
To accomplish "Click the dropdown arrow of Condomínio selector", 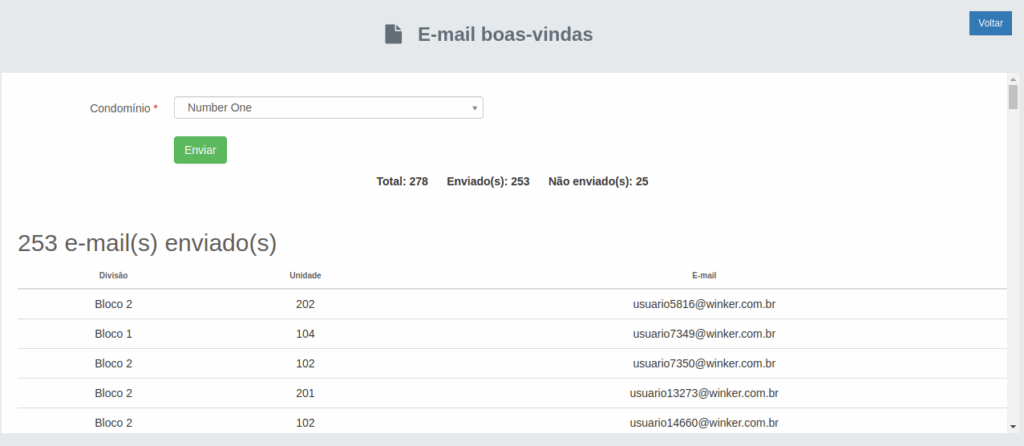I will click(475, 108).
